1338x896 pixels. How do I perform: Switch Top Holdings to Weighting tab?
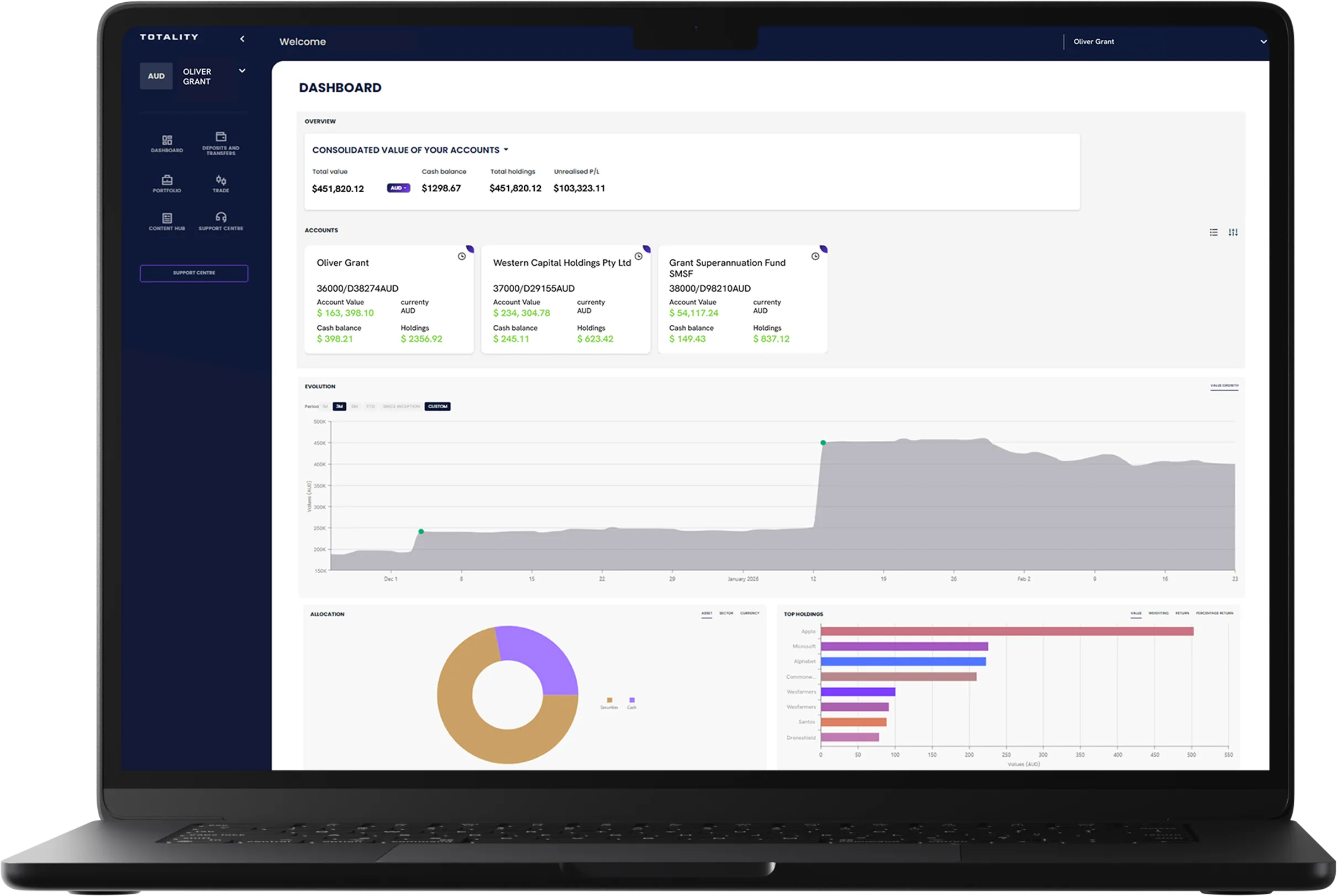1158,614
